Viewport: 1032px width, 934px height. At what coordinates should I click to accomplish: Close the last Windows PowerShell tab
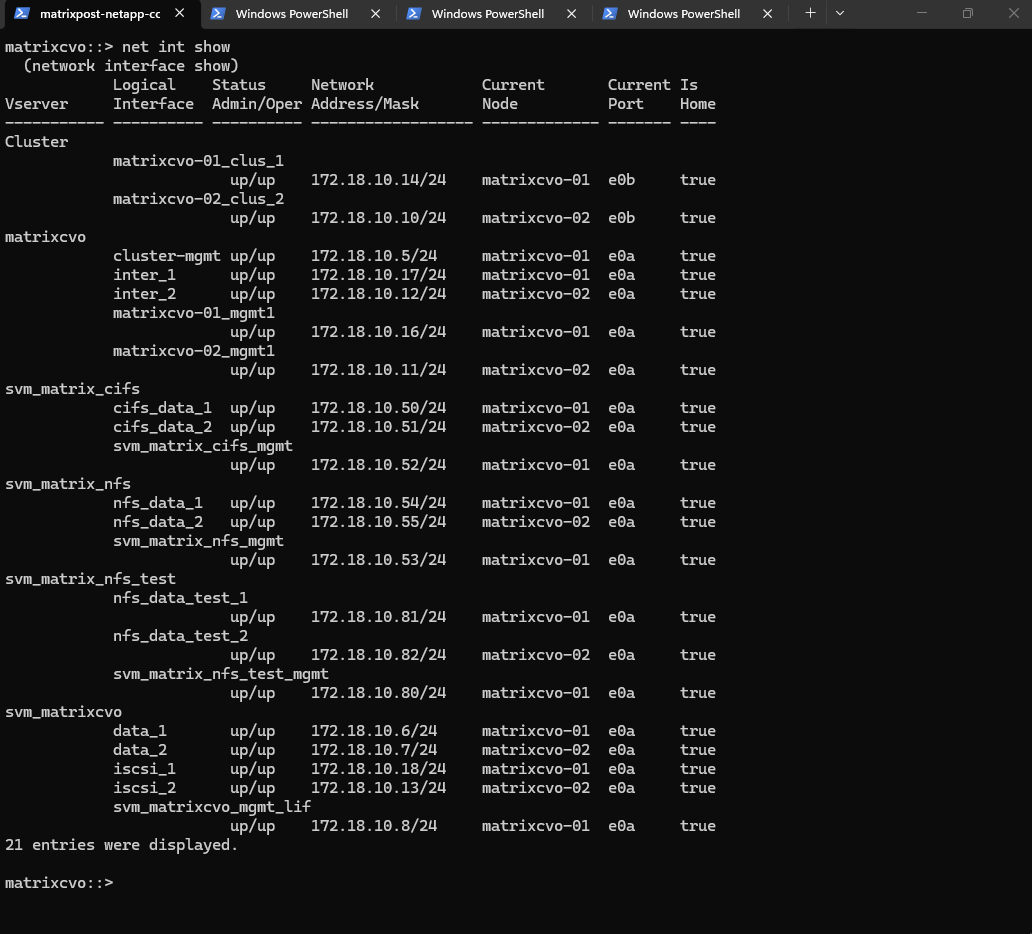(768, 14)
